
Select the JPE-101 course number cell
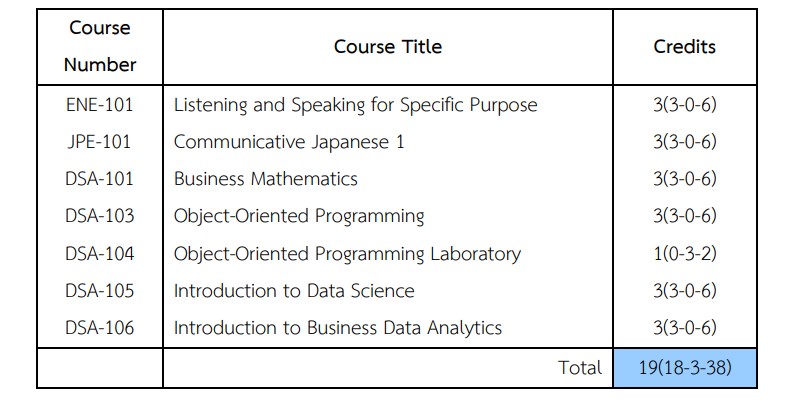tap(100, 142)
